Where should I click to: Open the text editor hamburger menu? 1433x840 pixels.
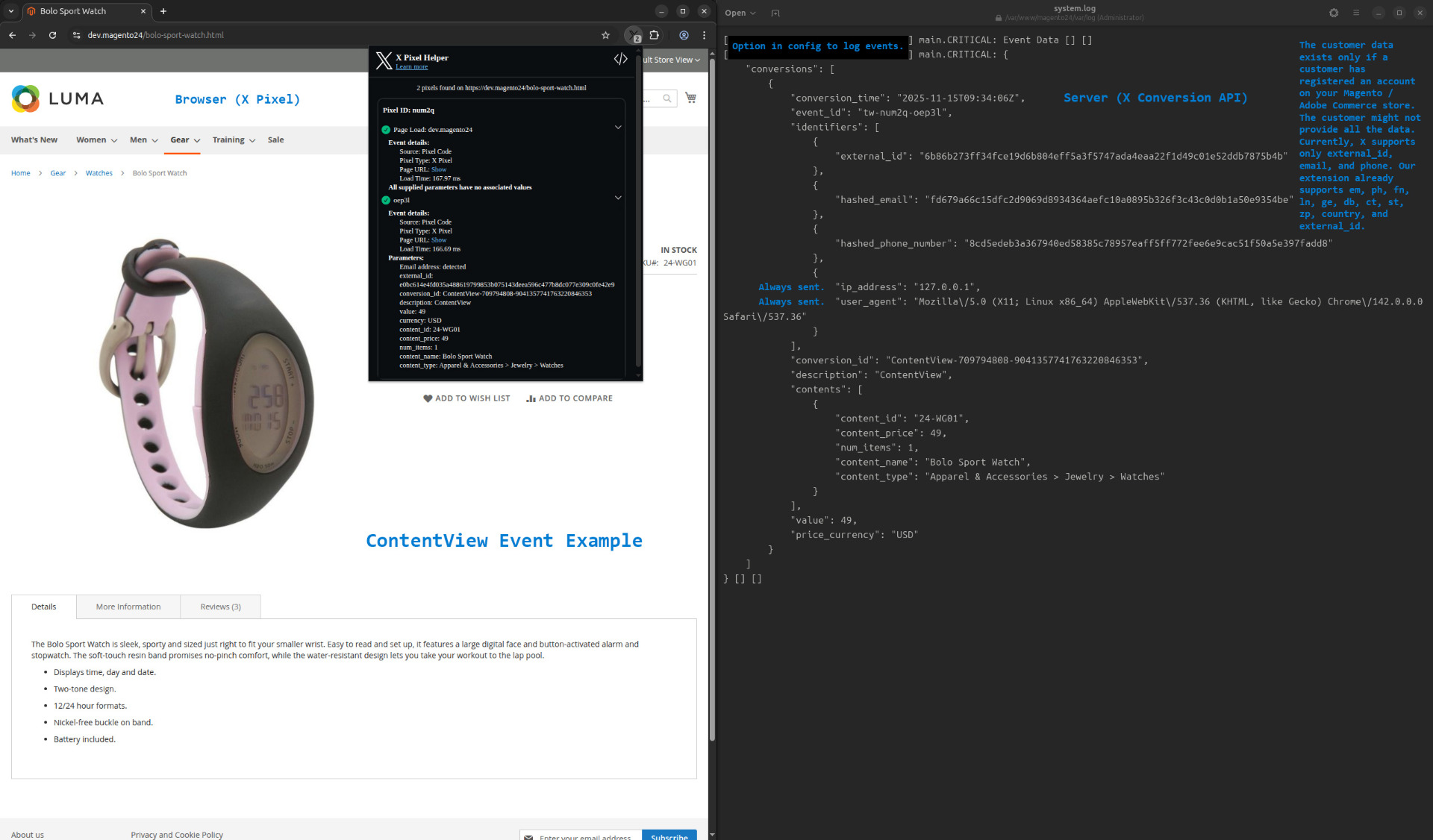(1355, 13)
